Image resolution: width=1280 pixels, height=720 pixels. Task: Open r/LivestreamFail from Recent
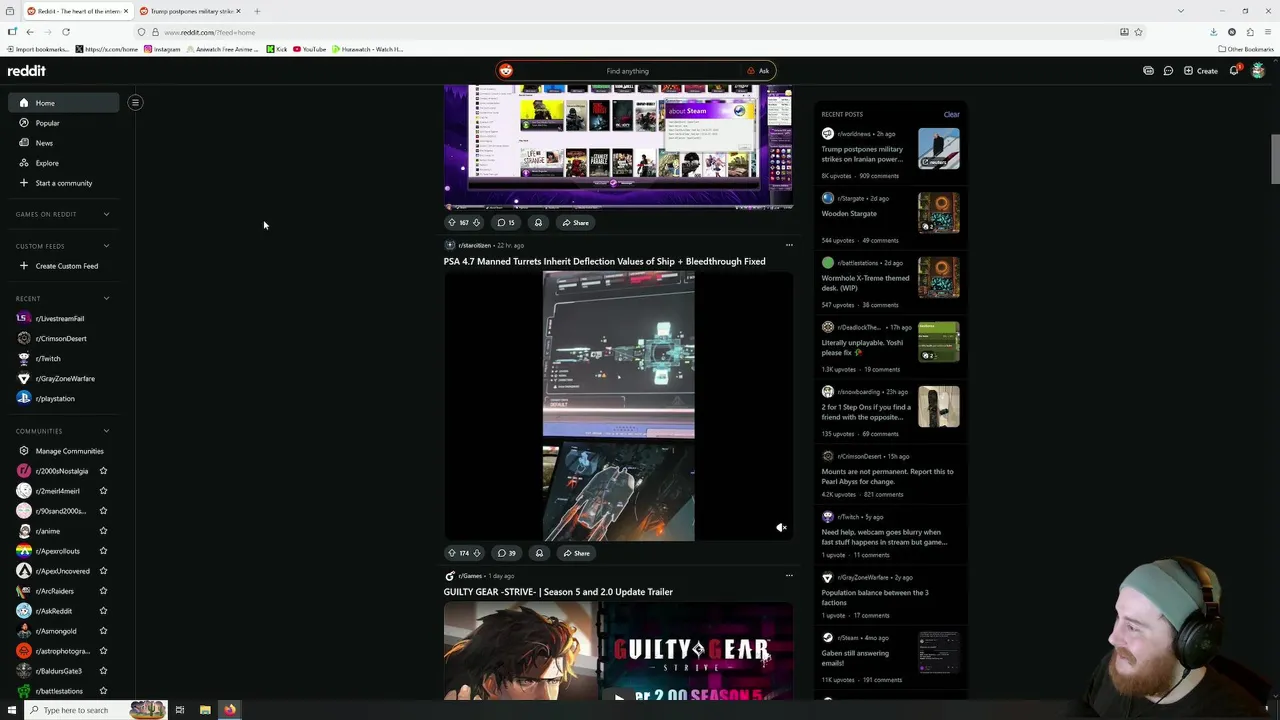(x=59, y=318)
